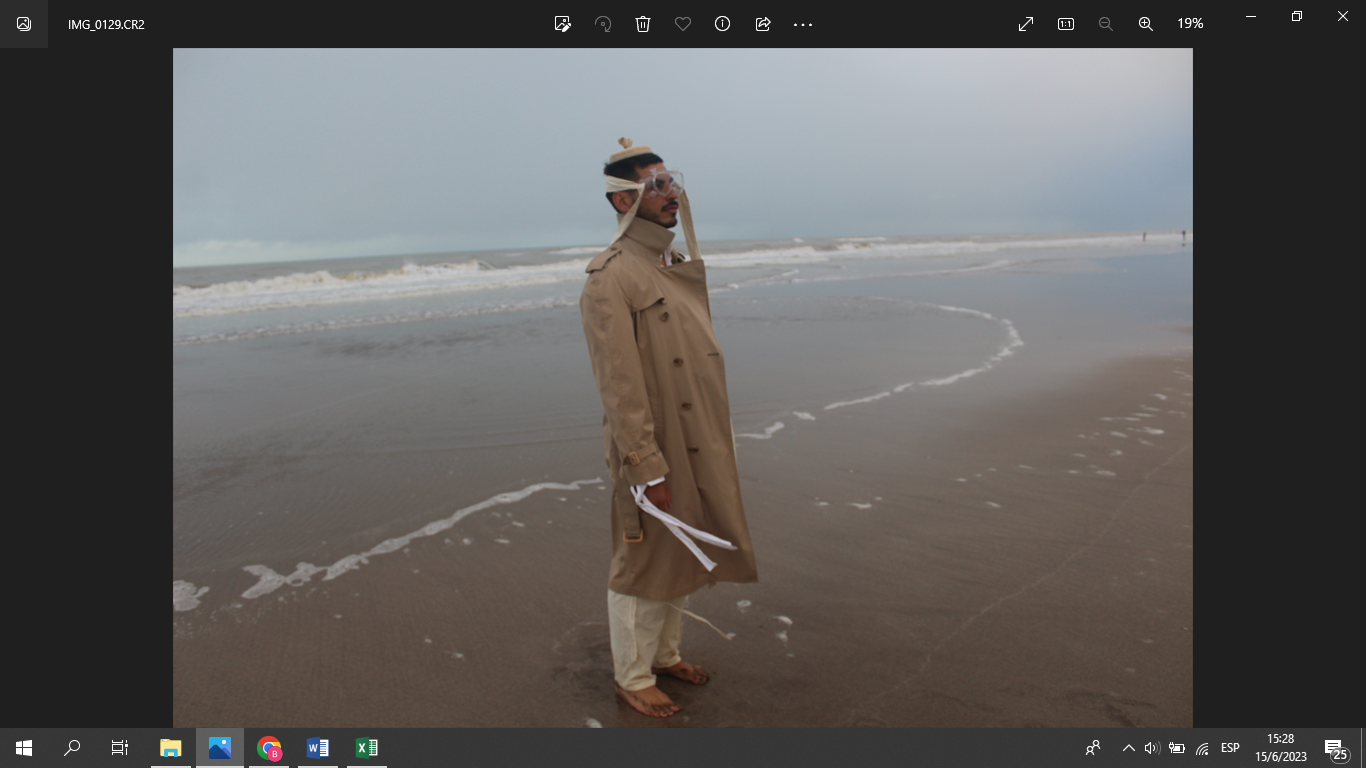Open volume control speaker icon
Viewport: 1366px width, 768px height.
point(1151,748)
